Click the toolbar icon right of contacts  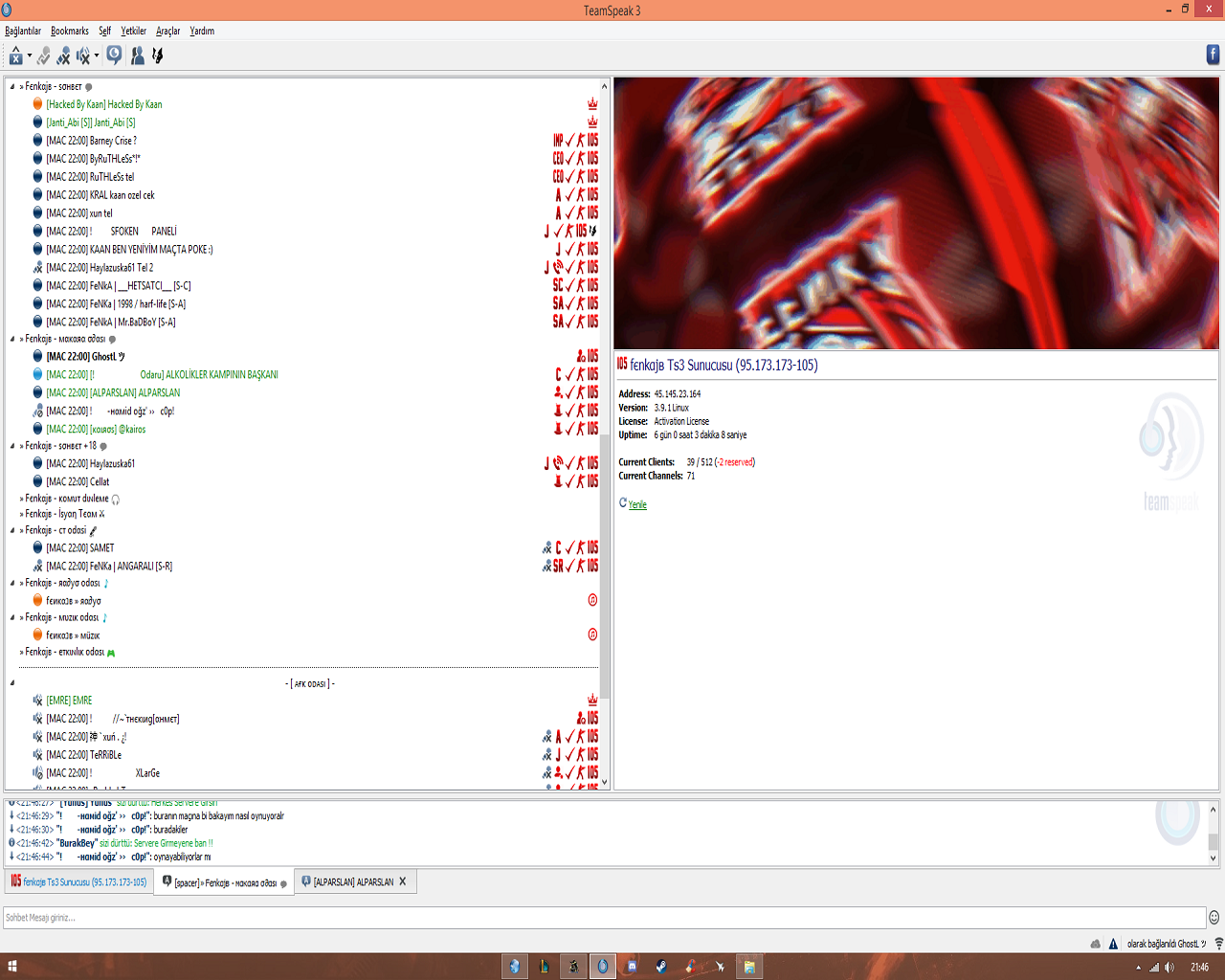click(158, 56)
